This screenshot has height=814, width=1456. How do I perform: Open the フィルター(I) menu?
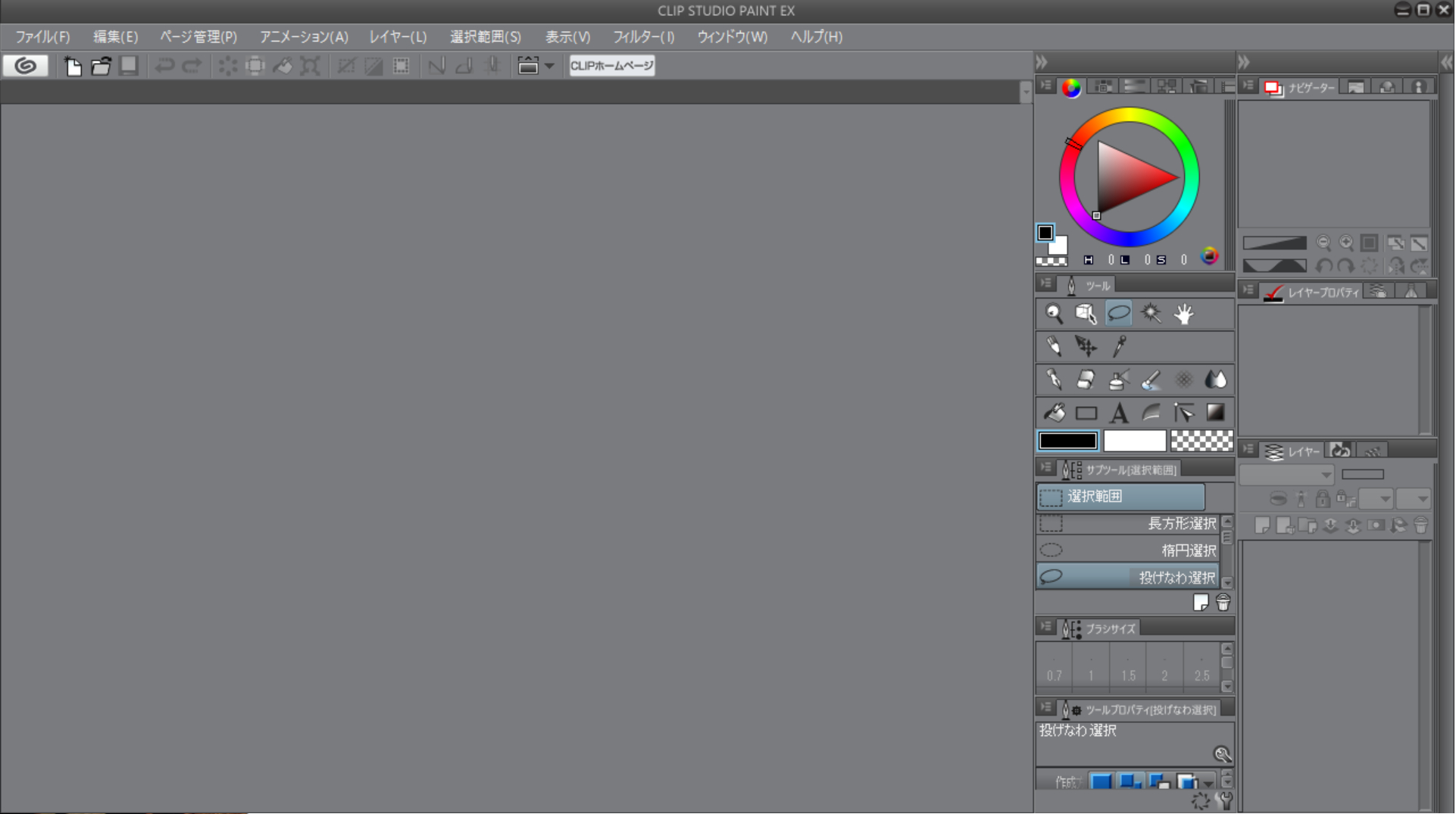point(642,37)
